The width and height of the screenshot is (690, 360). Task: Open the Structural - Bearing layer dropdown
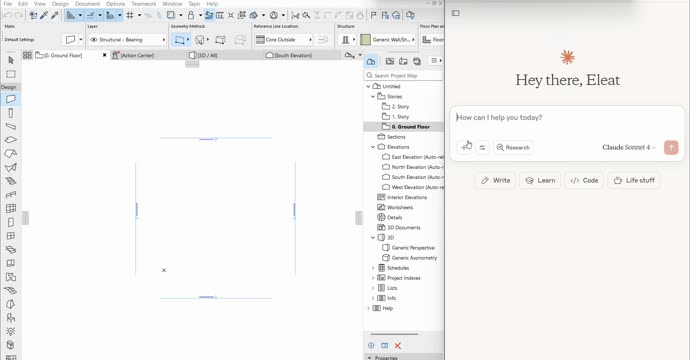coord(127,40)
